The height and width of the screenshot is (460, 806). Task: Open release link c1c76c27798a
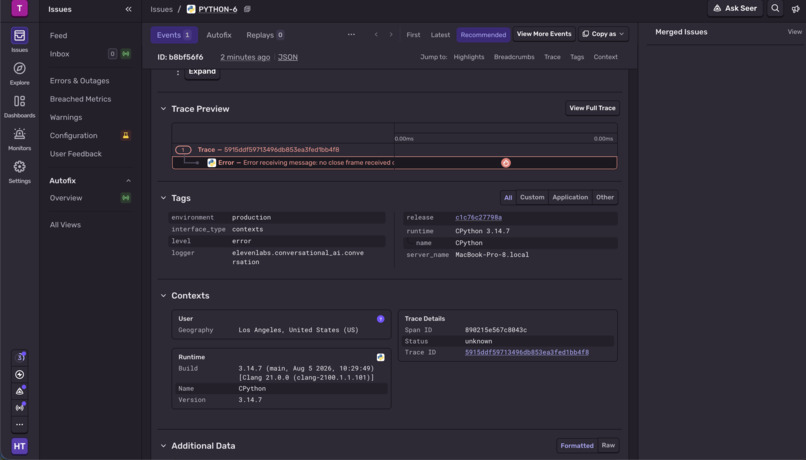(x=479, y=217)
